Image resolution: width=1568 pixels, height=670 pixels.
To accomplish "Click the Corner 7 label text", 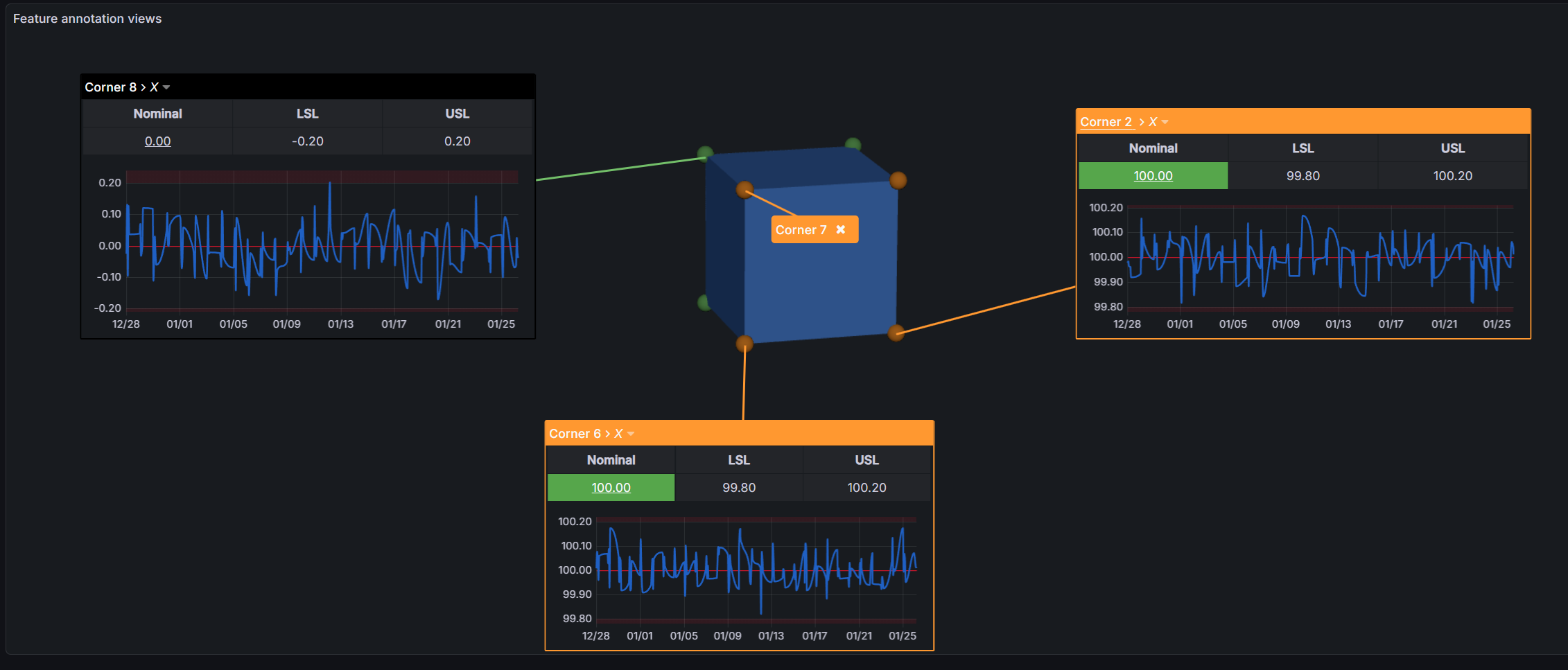I will tap(801, 230).
